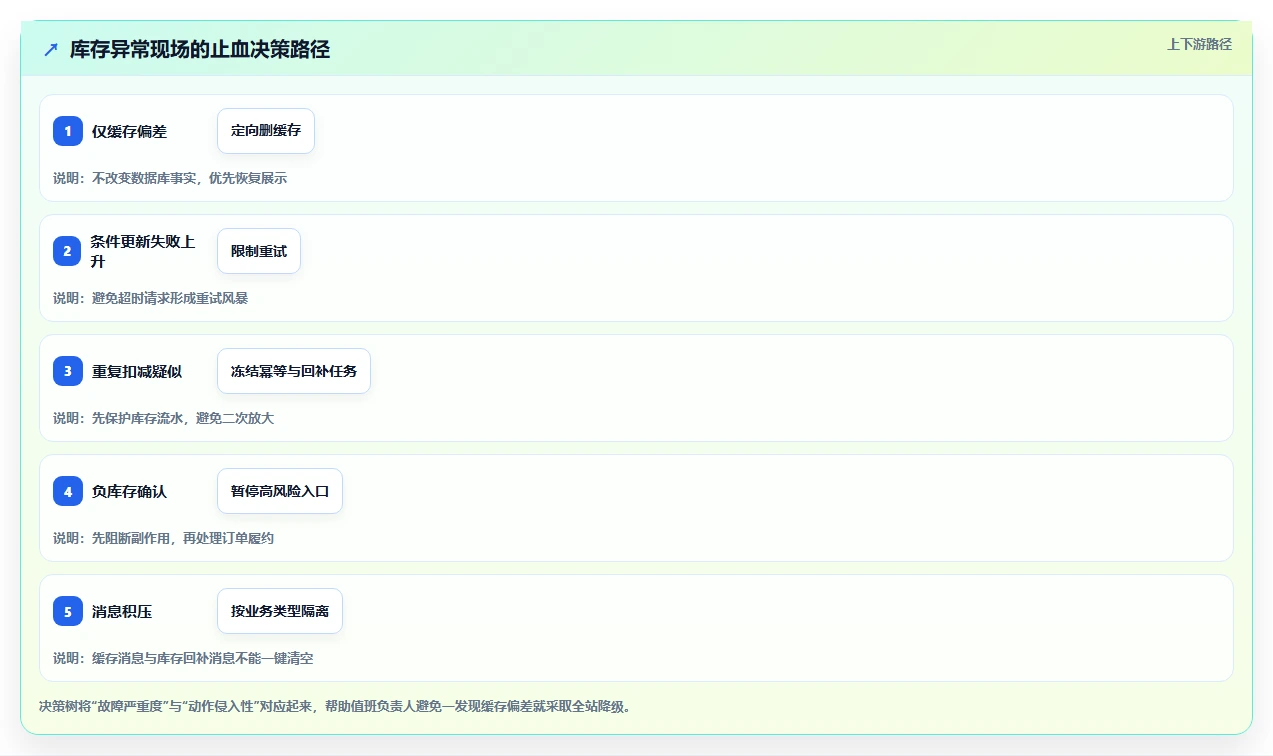Select step number 4 badge
Viewport: 1273px width, 756px height.
tap(68, 491)
